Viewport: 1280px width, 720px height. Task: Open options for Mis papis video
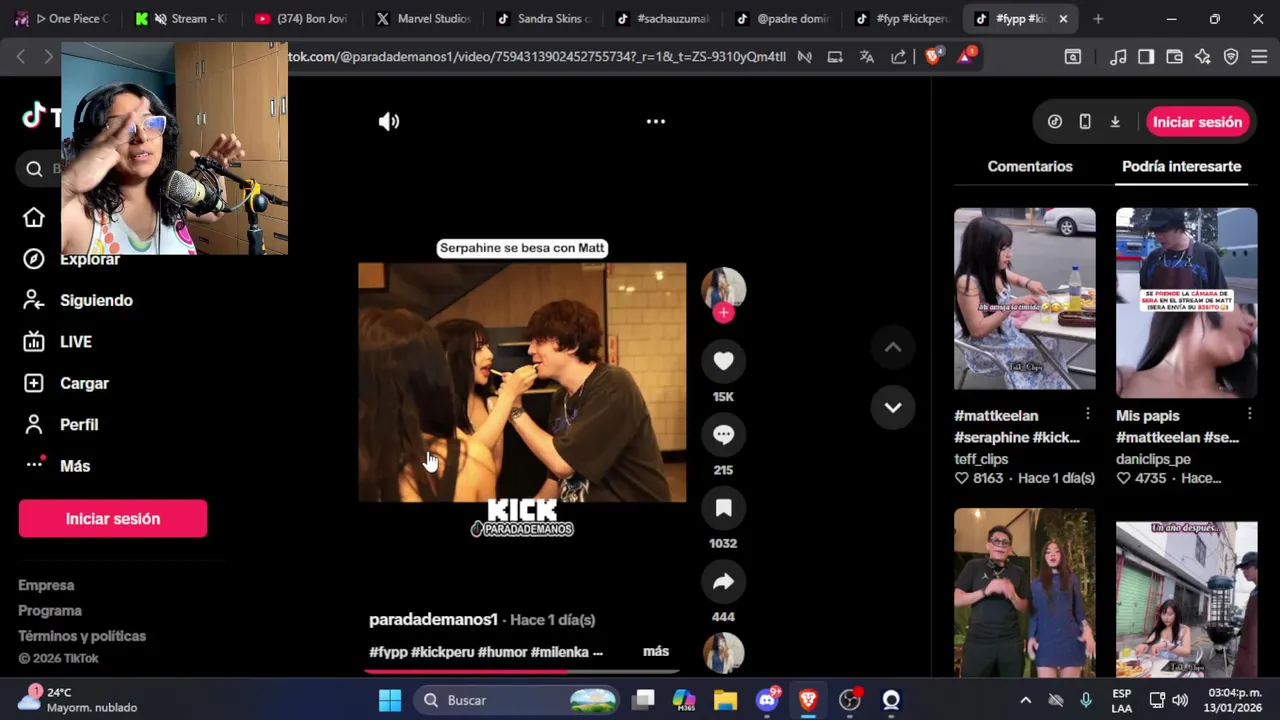point(1249,414)
